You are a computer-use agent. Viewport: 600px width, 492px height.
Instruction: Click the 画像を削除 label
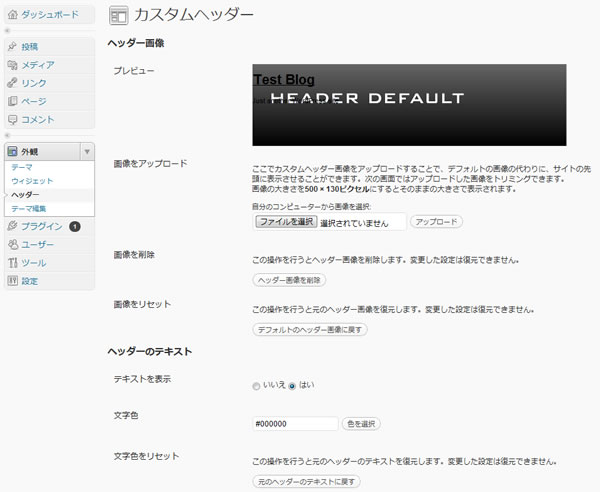tap(134, 254)
